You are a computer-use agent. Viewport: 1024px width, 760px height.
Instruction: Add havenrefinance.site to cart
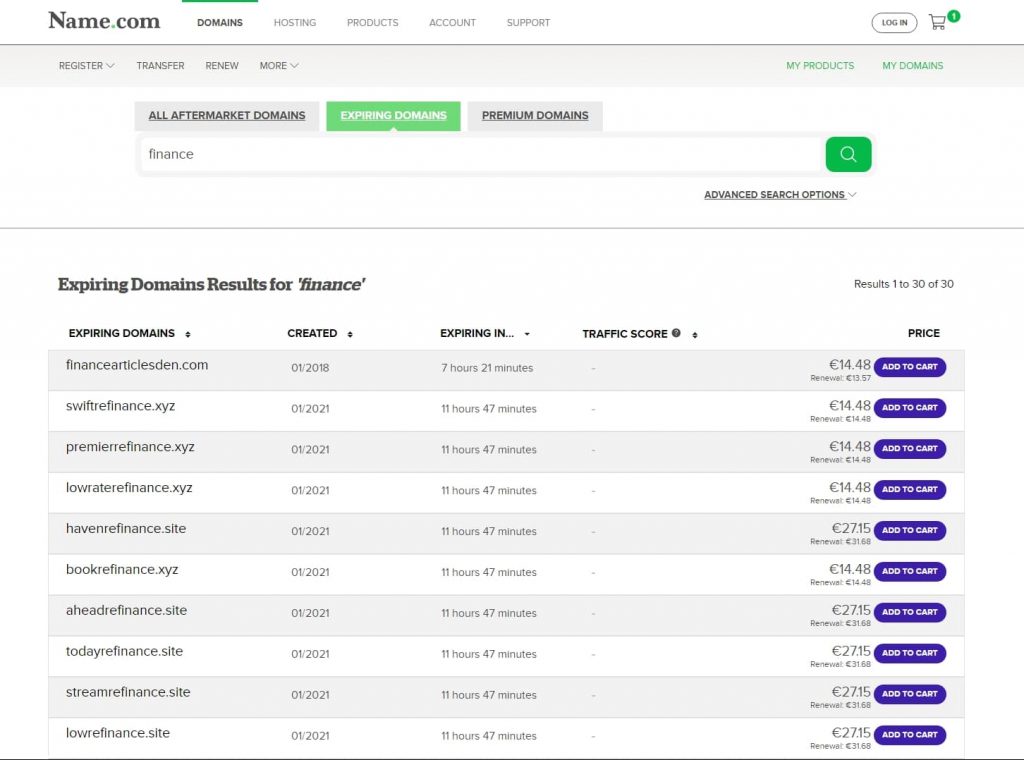click(909, 531)
